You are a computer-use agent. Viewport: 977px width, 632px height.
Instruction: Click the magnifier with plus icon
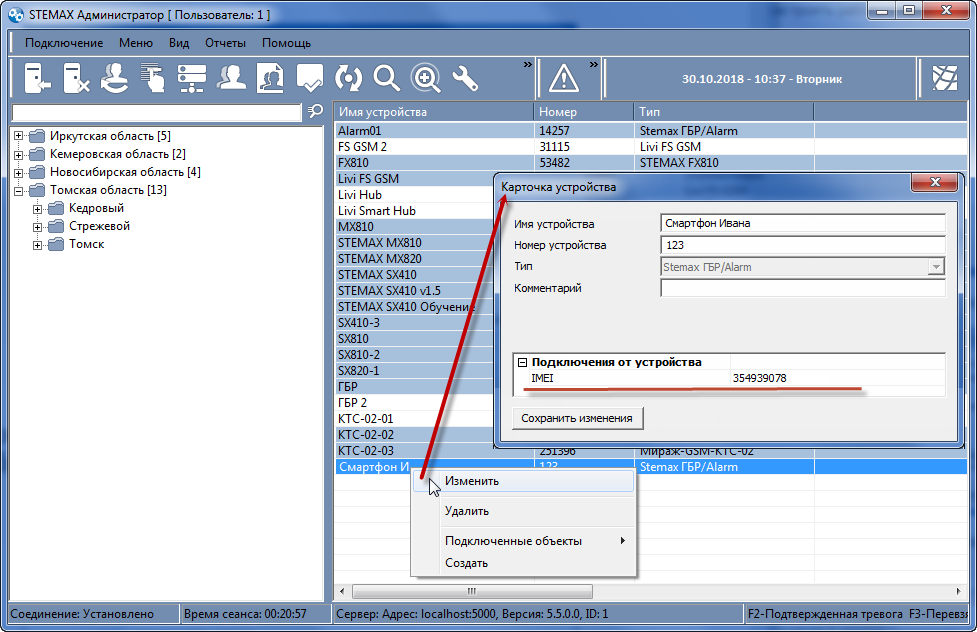point(426,79)
